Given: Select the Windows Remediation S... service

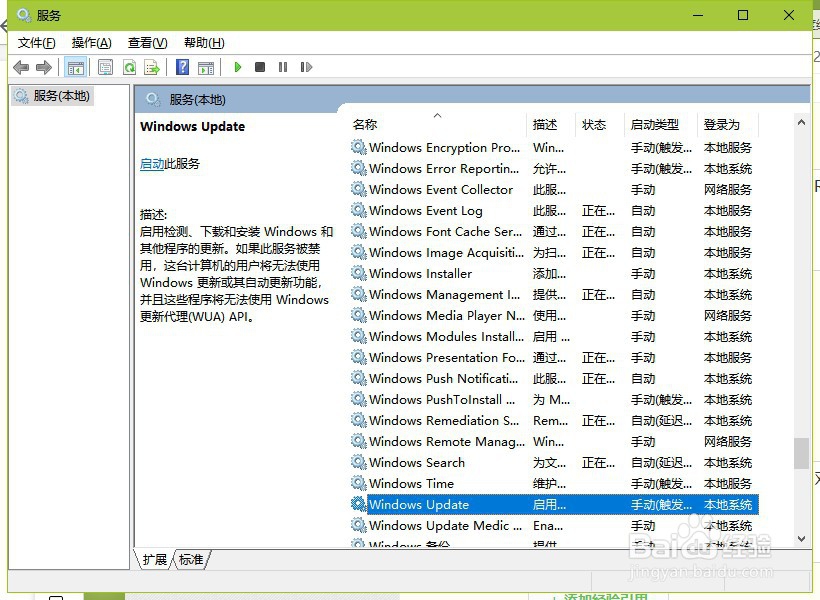Looking at the screenshot, I should point(554,421).
